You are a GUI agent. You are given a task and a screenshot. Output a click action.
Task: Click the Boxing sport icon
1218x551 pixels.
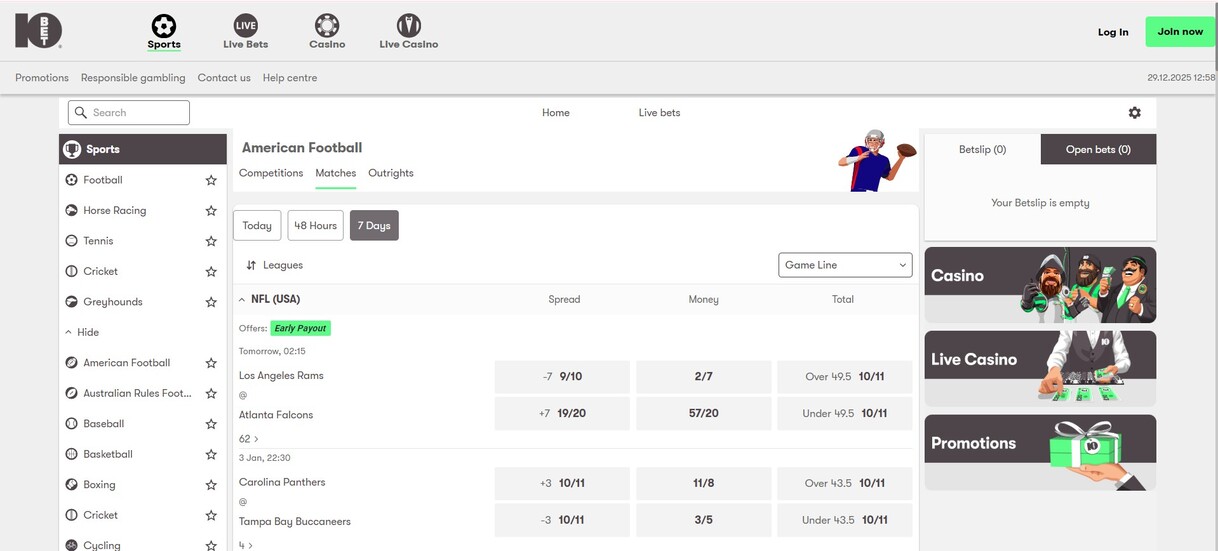pos(71,485)
